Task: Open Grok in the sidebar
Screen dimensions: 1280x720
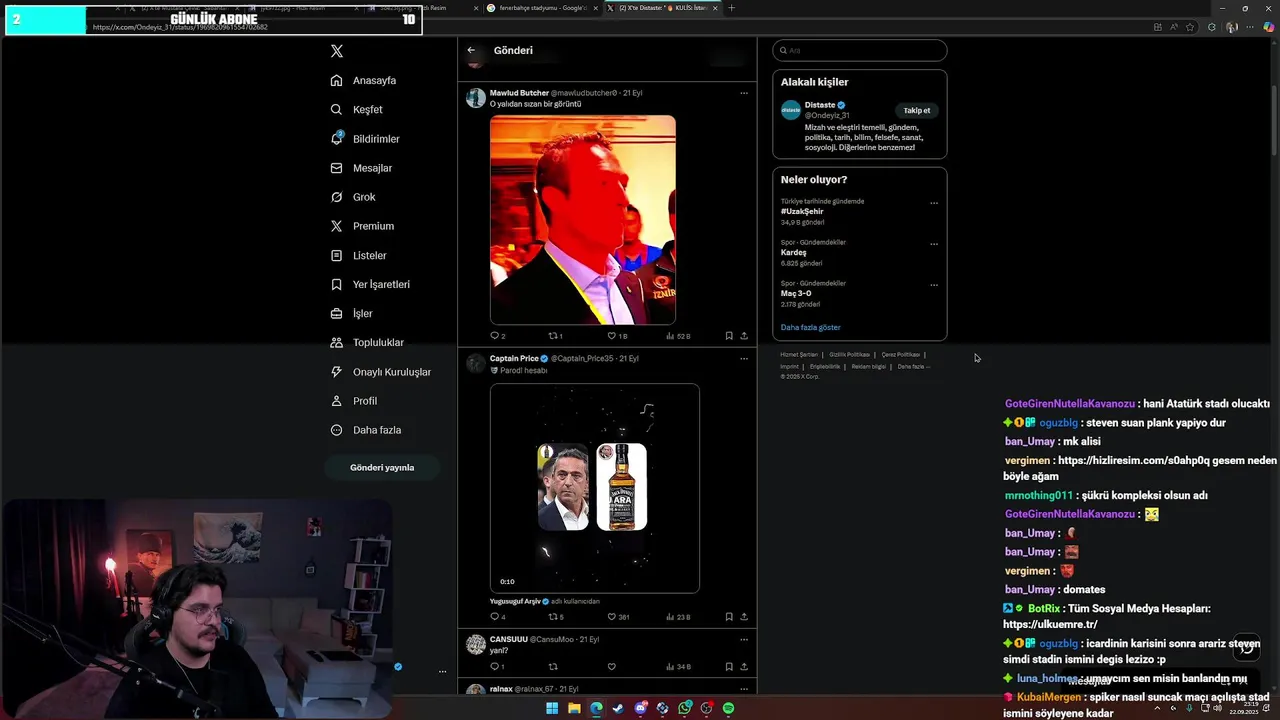Action: point(353,197)
